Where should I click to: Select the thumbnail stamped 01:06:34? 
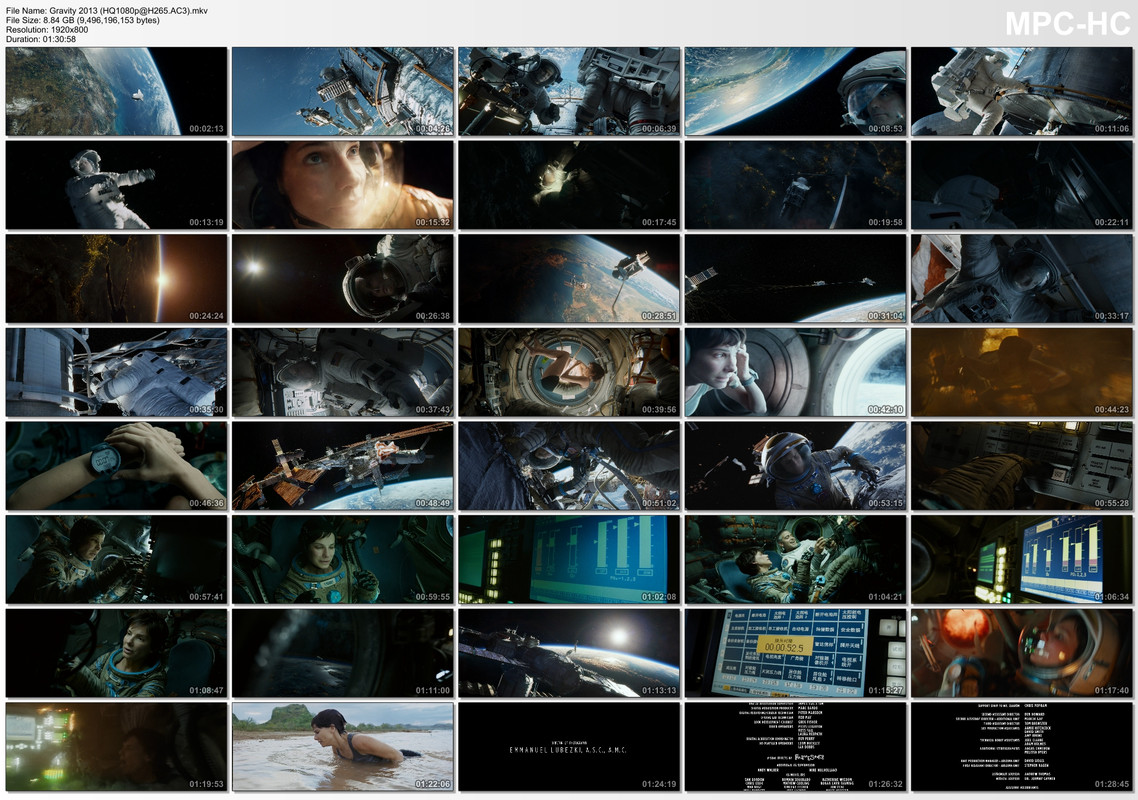coord(1022,560)
